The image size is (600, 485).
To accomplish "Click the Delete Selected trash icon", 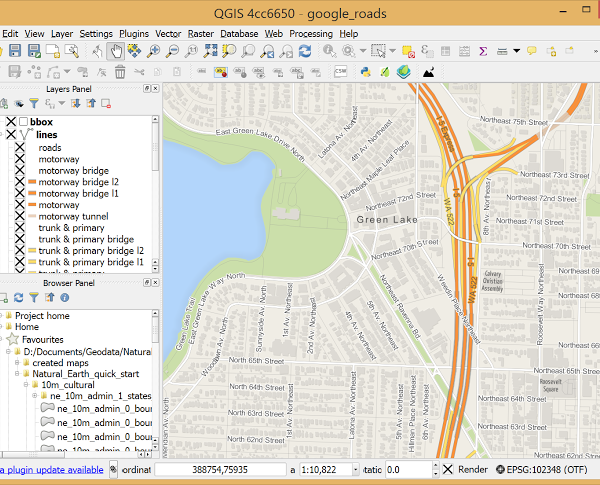I will [x=120, y=72].
